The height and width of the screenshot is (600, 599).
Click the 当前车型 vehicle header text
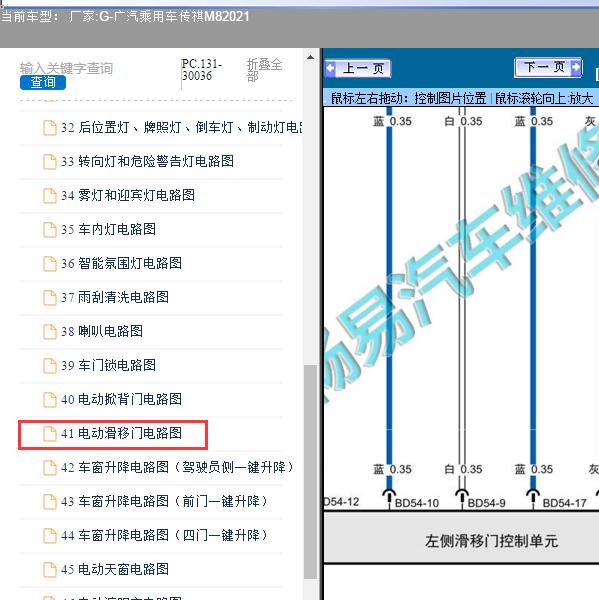(x=125, y=16)
